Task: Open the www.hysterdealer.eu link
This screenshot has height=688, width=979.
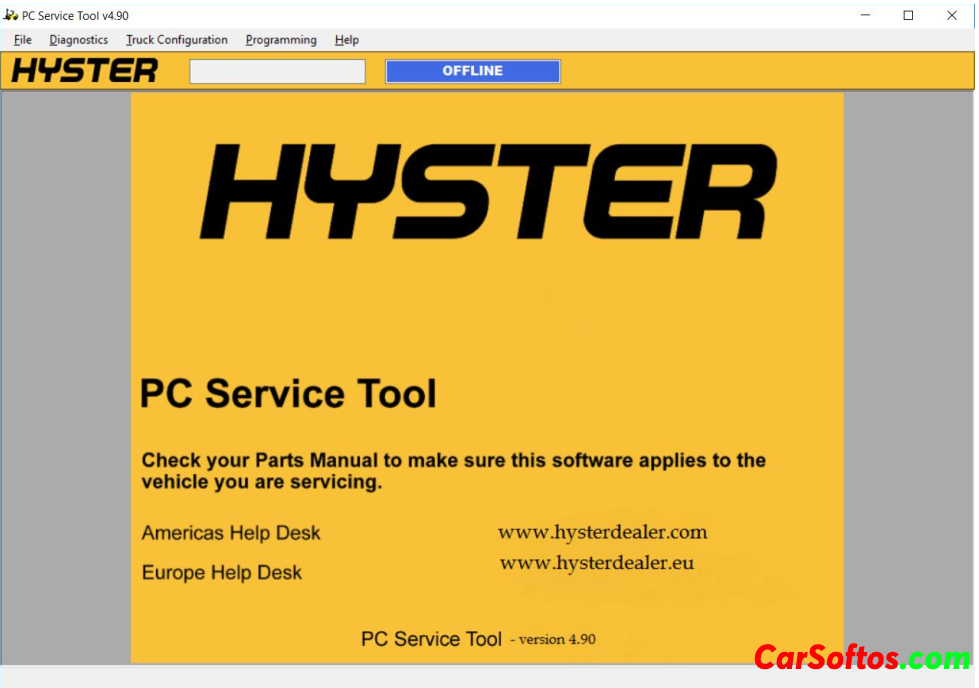Action: (596, 563)
